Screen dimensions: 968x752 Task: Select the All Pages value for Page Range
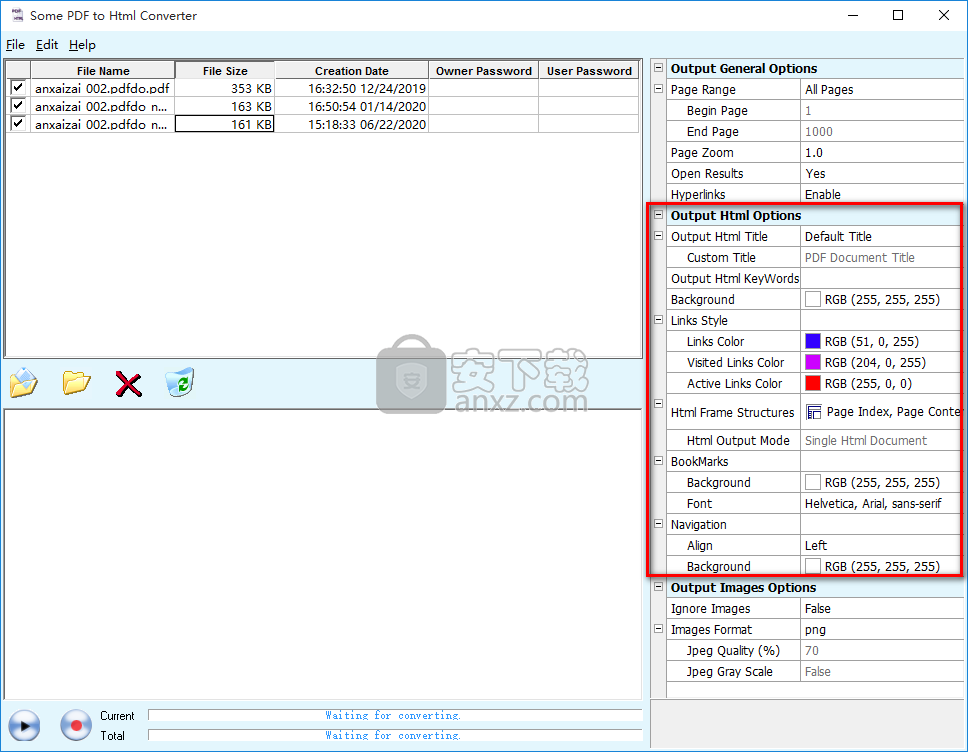pyautogui.click(x=883, y=90)
